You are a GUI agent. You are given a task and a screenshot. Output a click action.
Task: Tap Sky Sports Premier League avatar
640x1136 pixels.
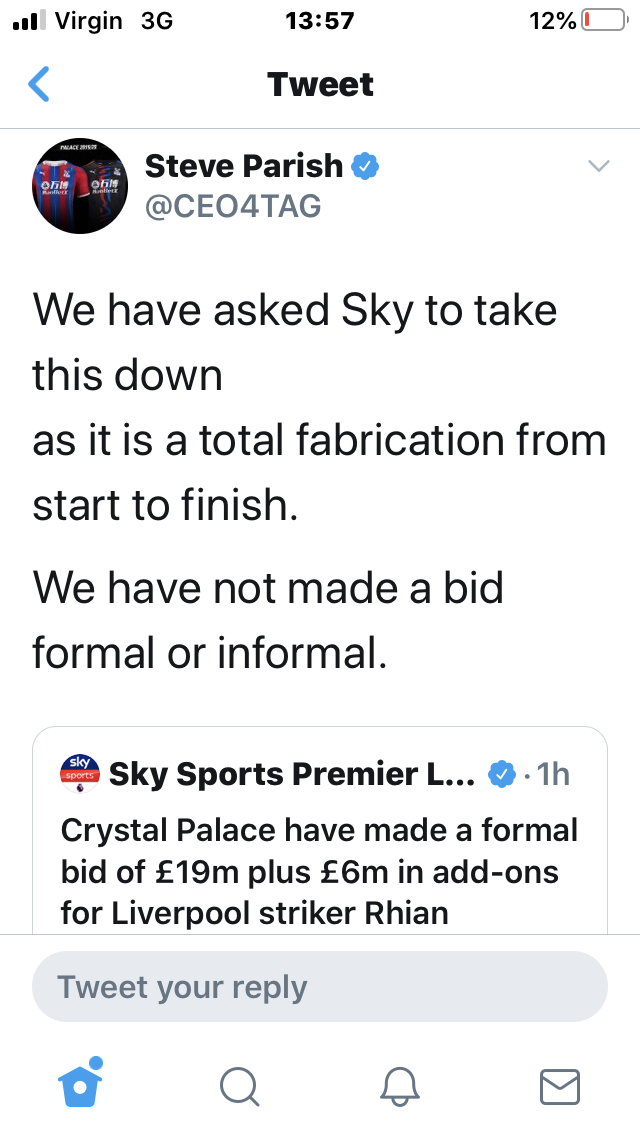(x=80, y=773)
